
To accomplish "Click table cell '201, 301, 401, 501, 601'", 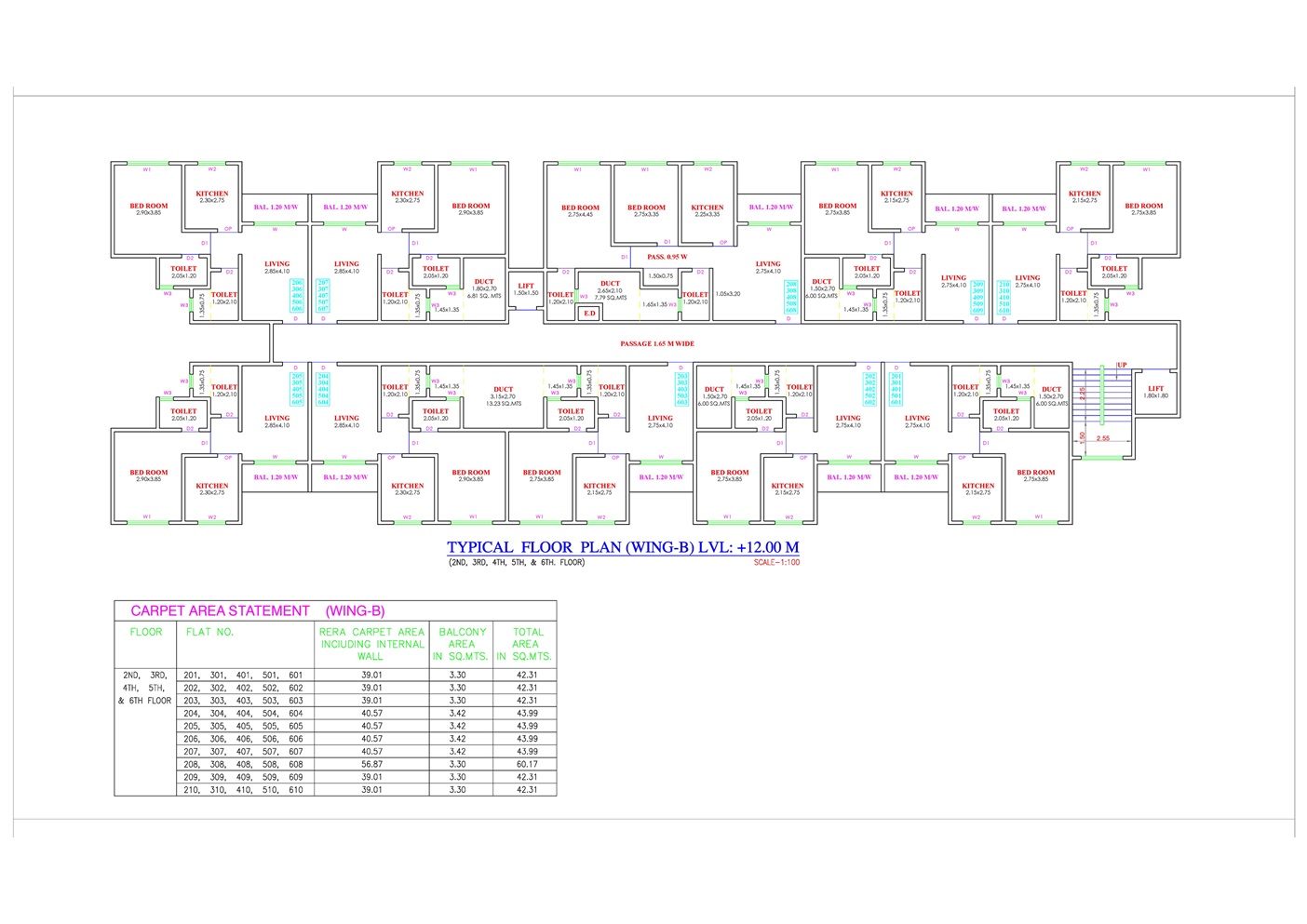I will pos(244,676).
